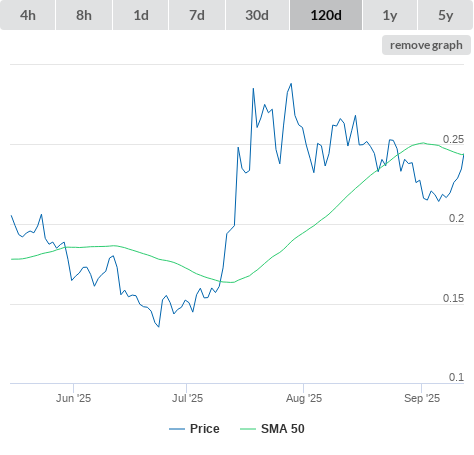Click the 0.2 price gridline label
Screen dimensions: 474x455
[x=456, y=218]
